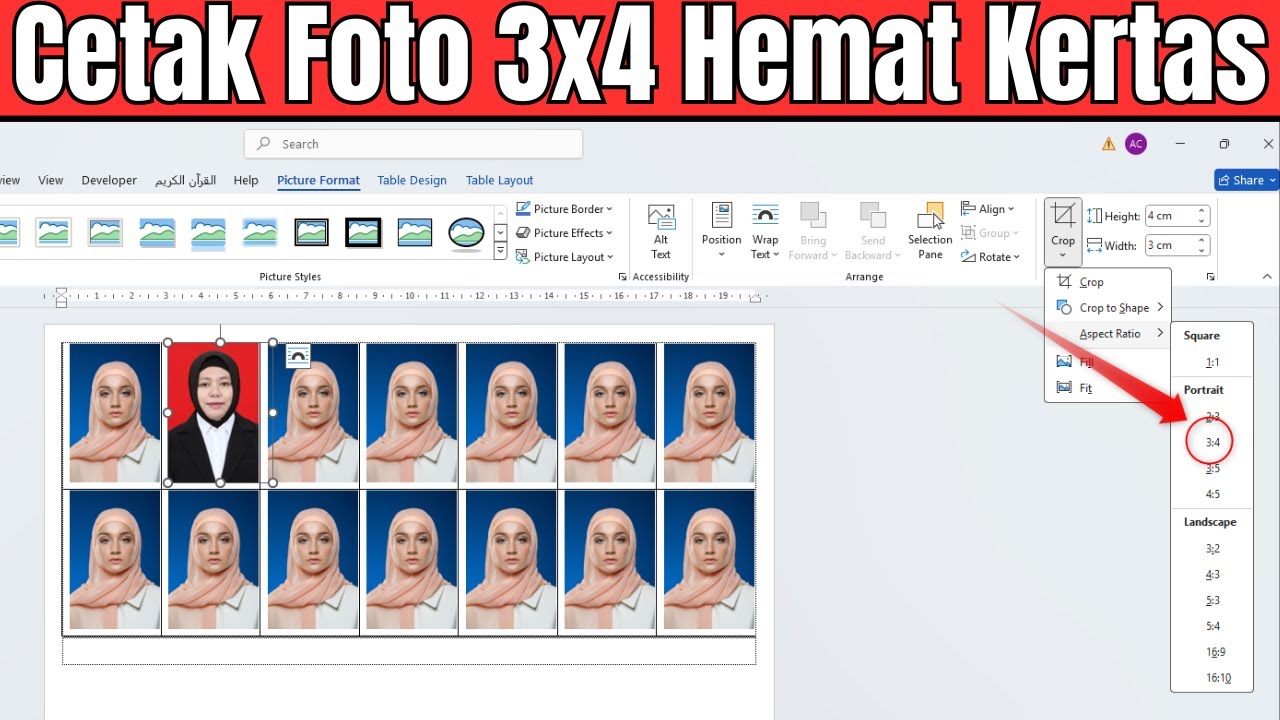Open the Picture Effects dropdown

coord(565,233)
